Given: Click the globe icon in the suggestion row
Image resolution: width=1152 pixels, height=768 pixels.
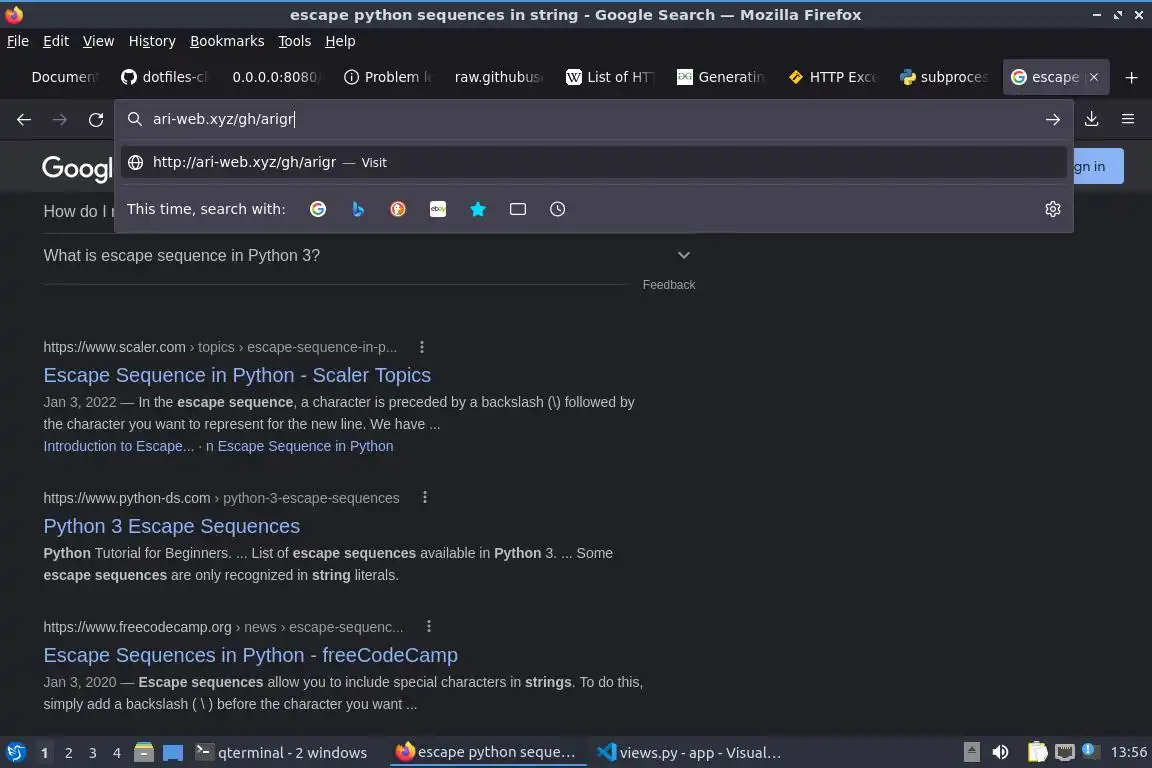Looking at the screenshot, I should (135, 162).
